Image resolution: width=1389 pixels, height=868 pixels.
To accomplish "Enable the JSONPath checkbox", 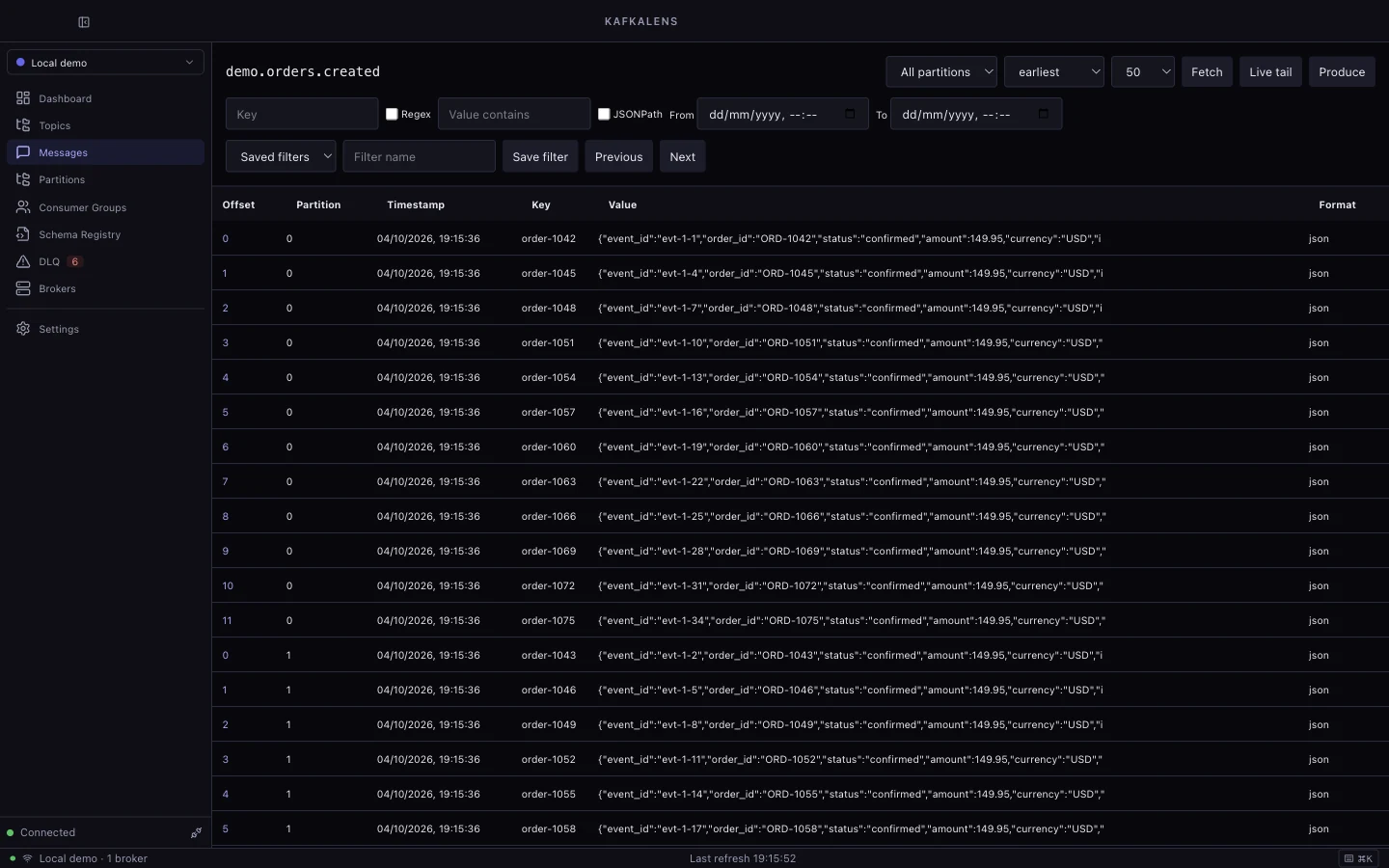I will [604, 114].
